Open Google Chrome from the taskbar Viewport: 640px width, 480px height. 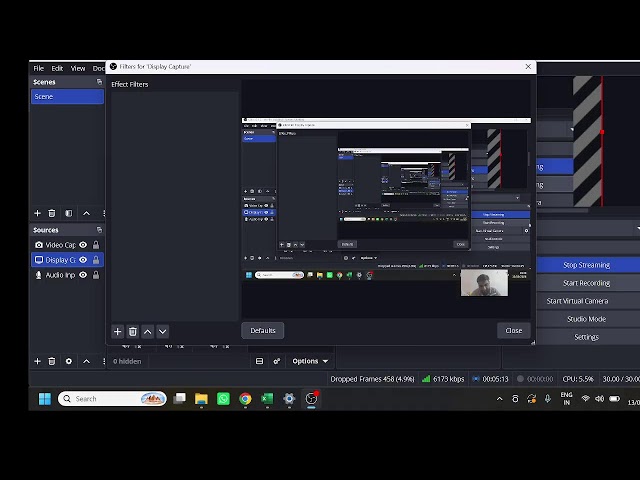coord(245,399)
